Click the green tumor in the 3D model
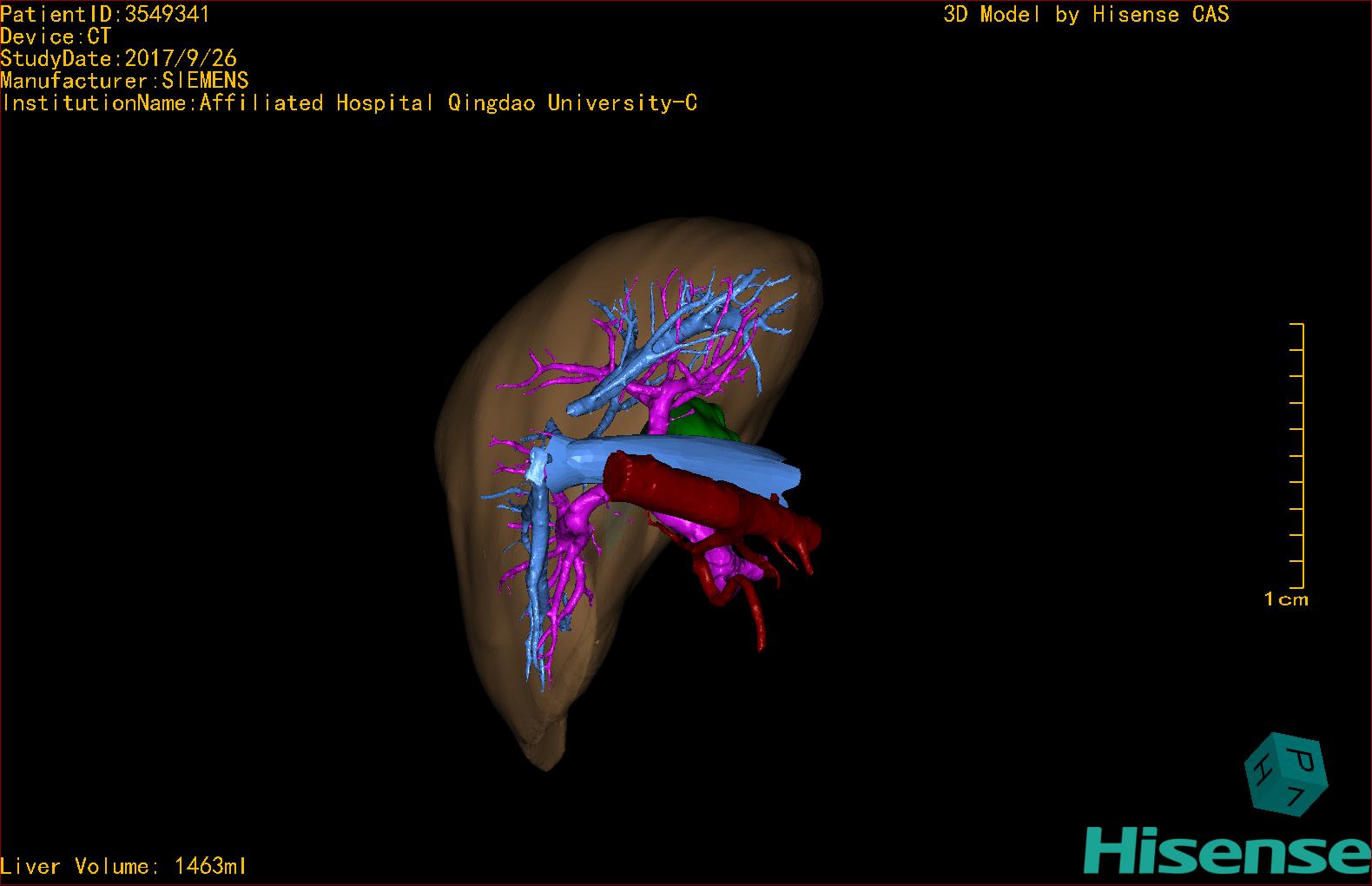 702,421
